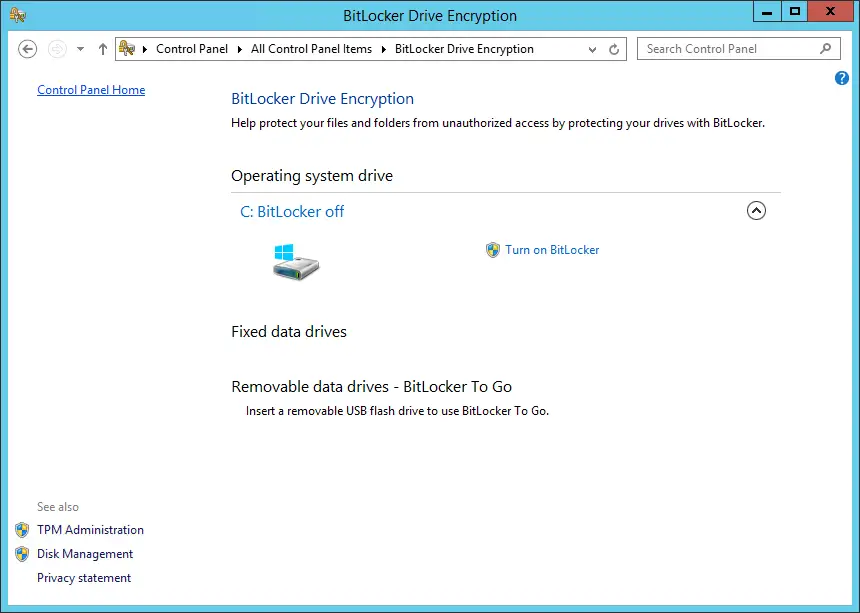Viewport: 860px width, 613px height.
Task: Click the shield icon beside Turn on BitLocker
Action: [492, 250]
